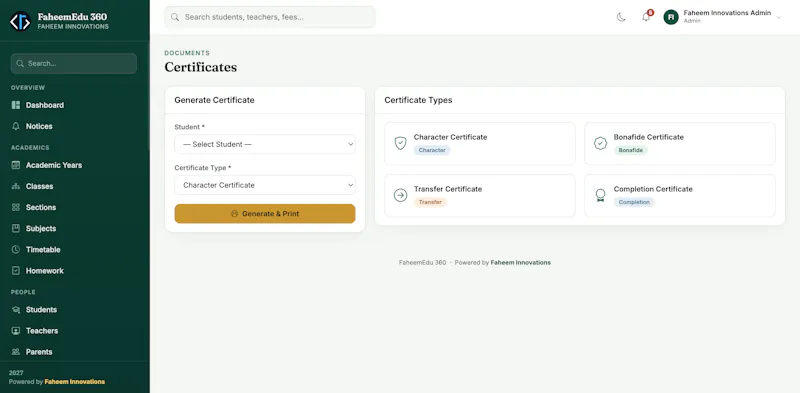Viewport: 800px width, 393px height.
Task: Expand the admin user menu chevron
Action: coord(779,17)
